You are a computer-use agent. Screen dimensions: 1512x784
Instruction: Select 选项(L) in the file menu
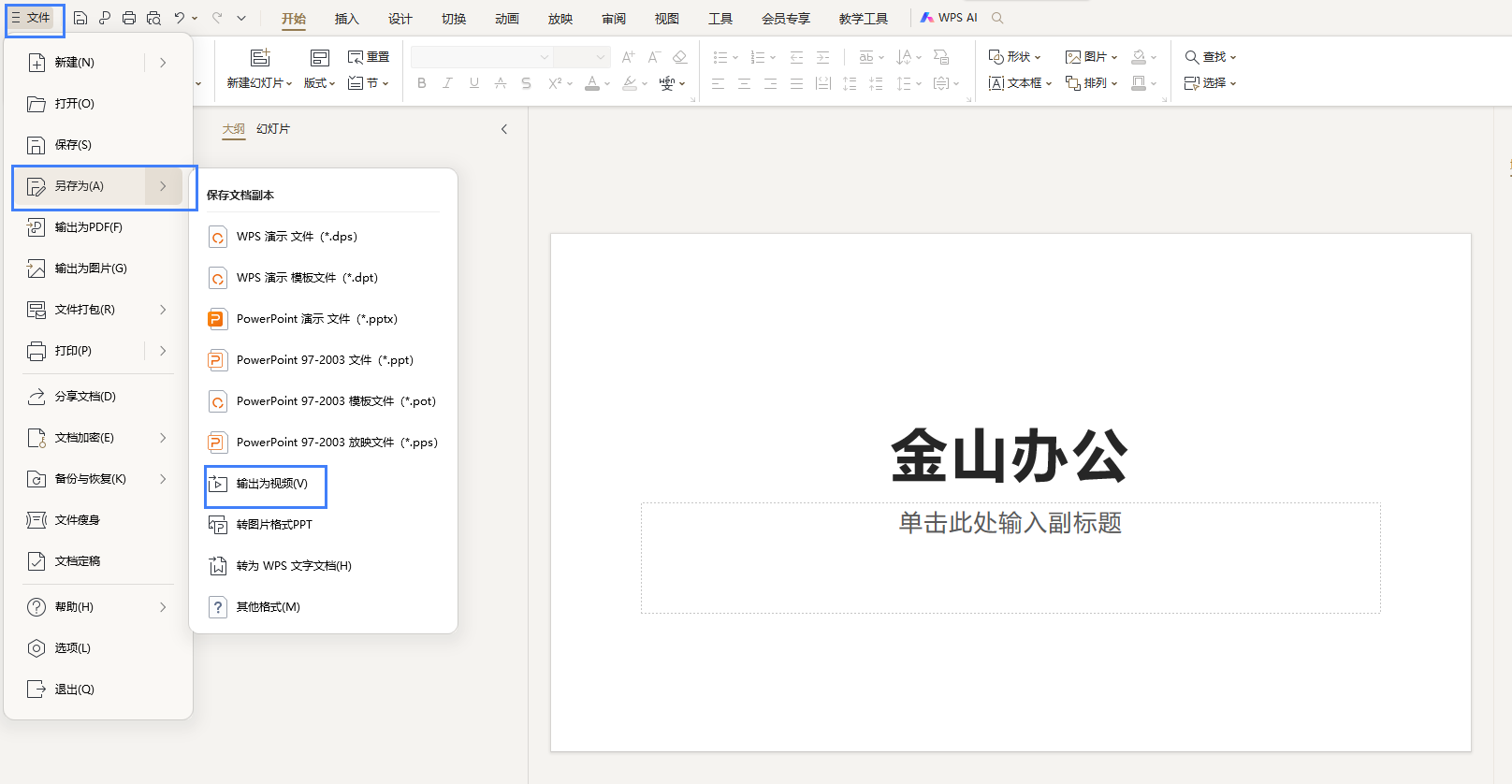click(x=98, y=648)
